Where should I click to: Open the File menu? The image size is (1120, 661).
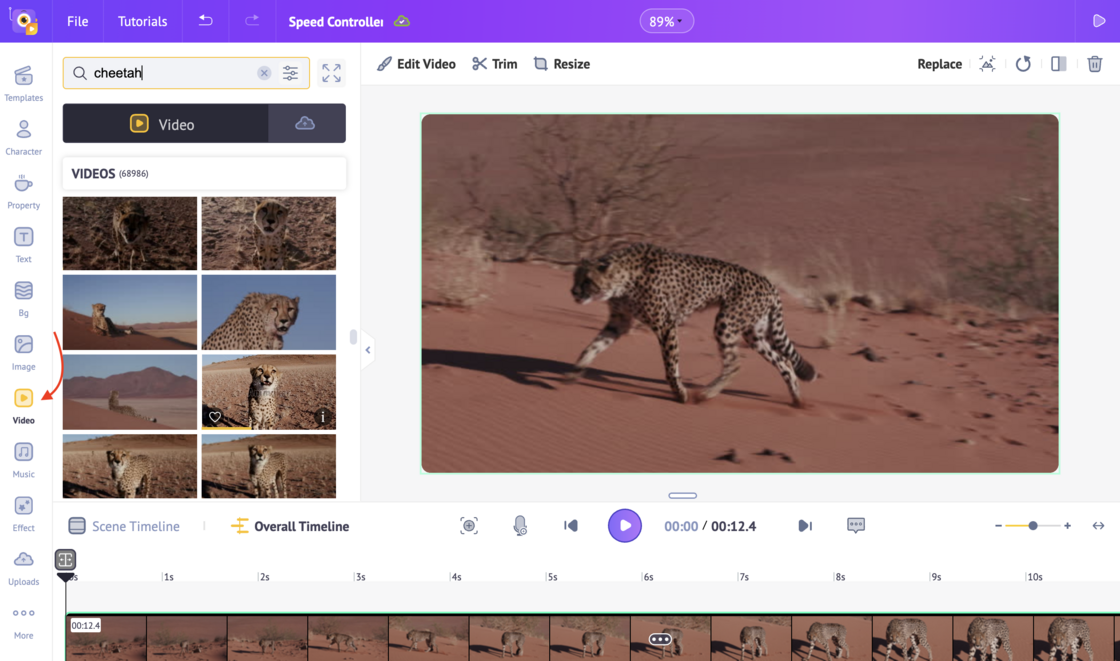[x=77, y=19]
